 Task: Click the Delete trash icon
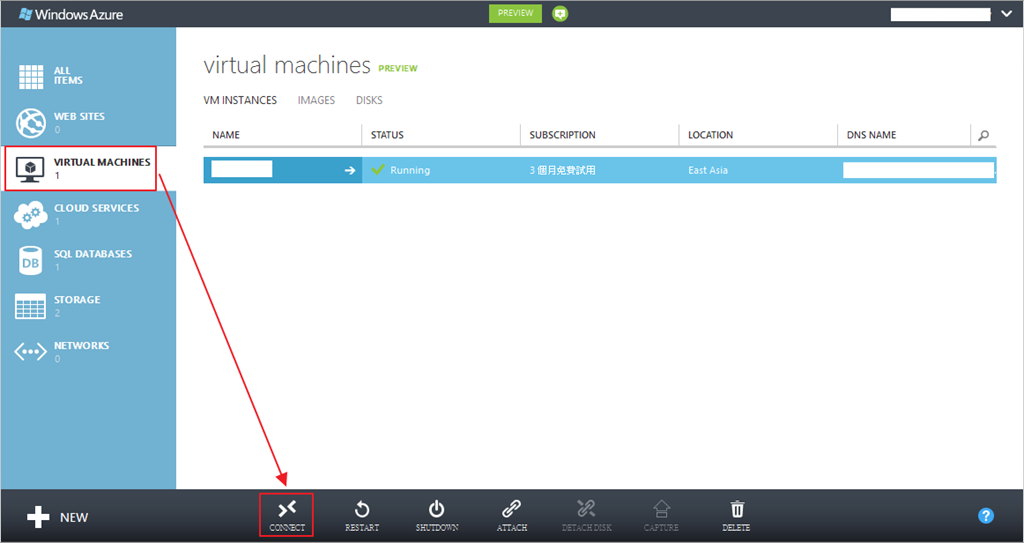click(x=737, y=509)
